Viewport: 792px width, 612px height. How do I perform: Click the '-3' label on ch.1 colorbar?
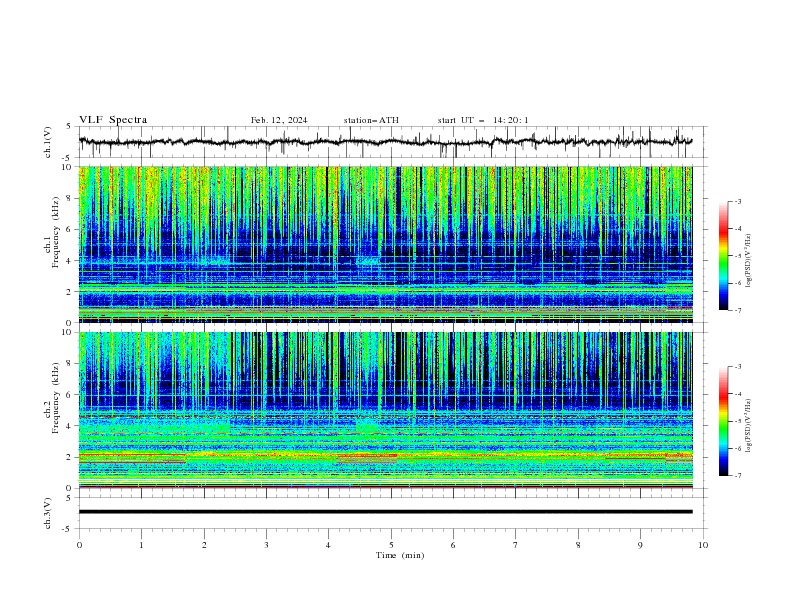click(x=737, y=201)
